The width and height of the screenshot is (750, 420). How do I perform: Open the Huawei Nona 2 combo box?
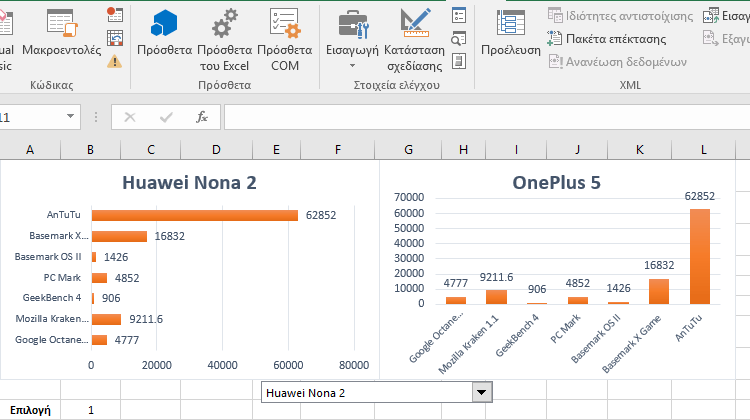(x=482, y=393)
